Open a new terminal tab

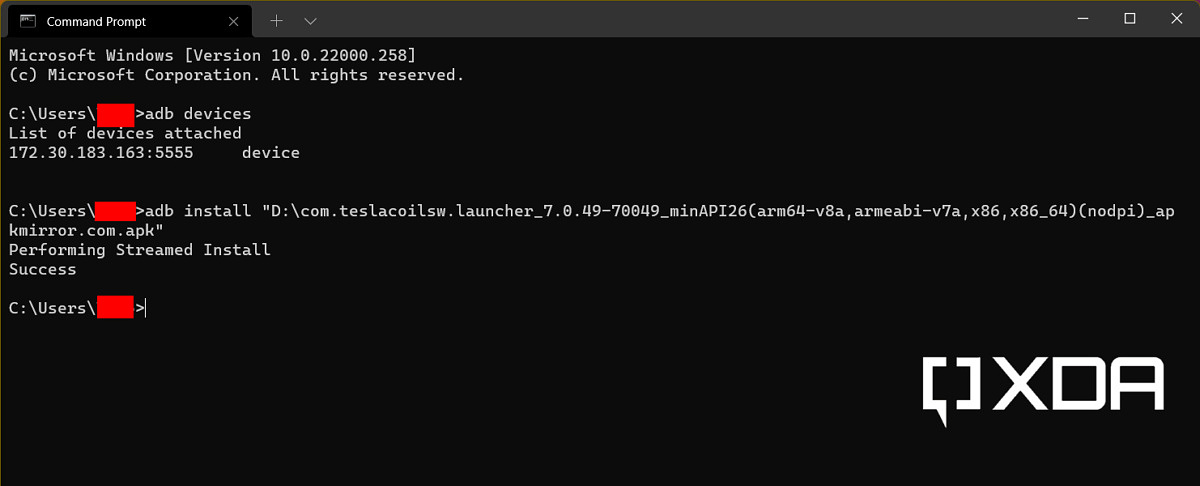(x=277, y=21)
